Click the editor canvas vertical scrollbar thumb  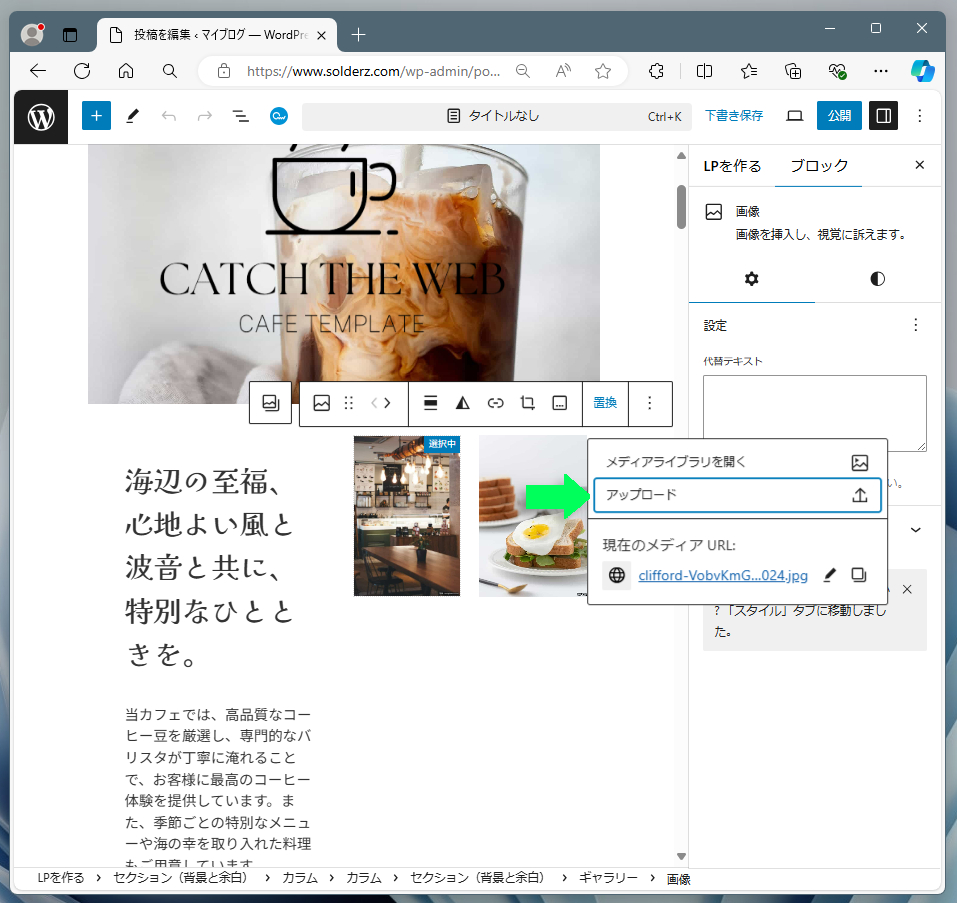[x=681, y=207]
